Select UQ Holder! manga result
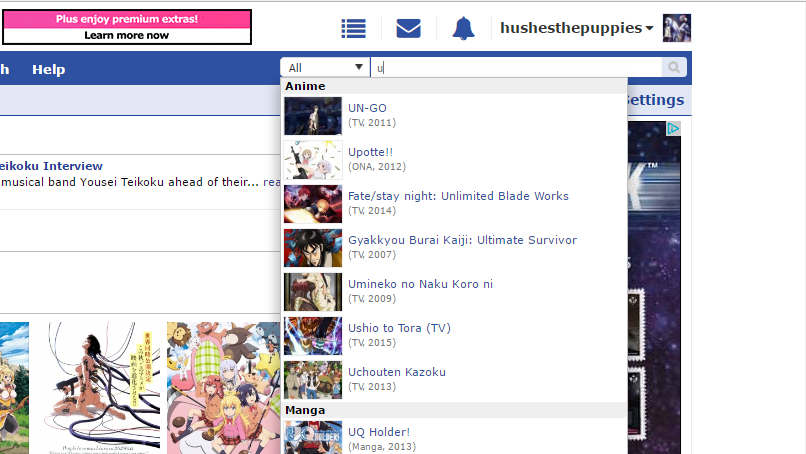The image size is (806, 454). tap(379, 432)
